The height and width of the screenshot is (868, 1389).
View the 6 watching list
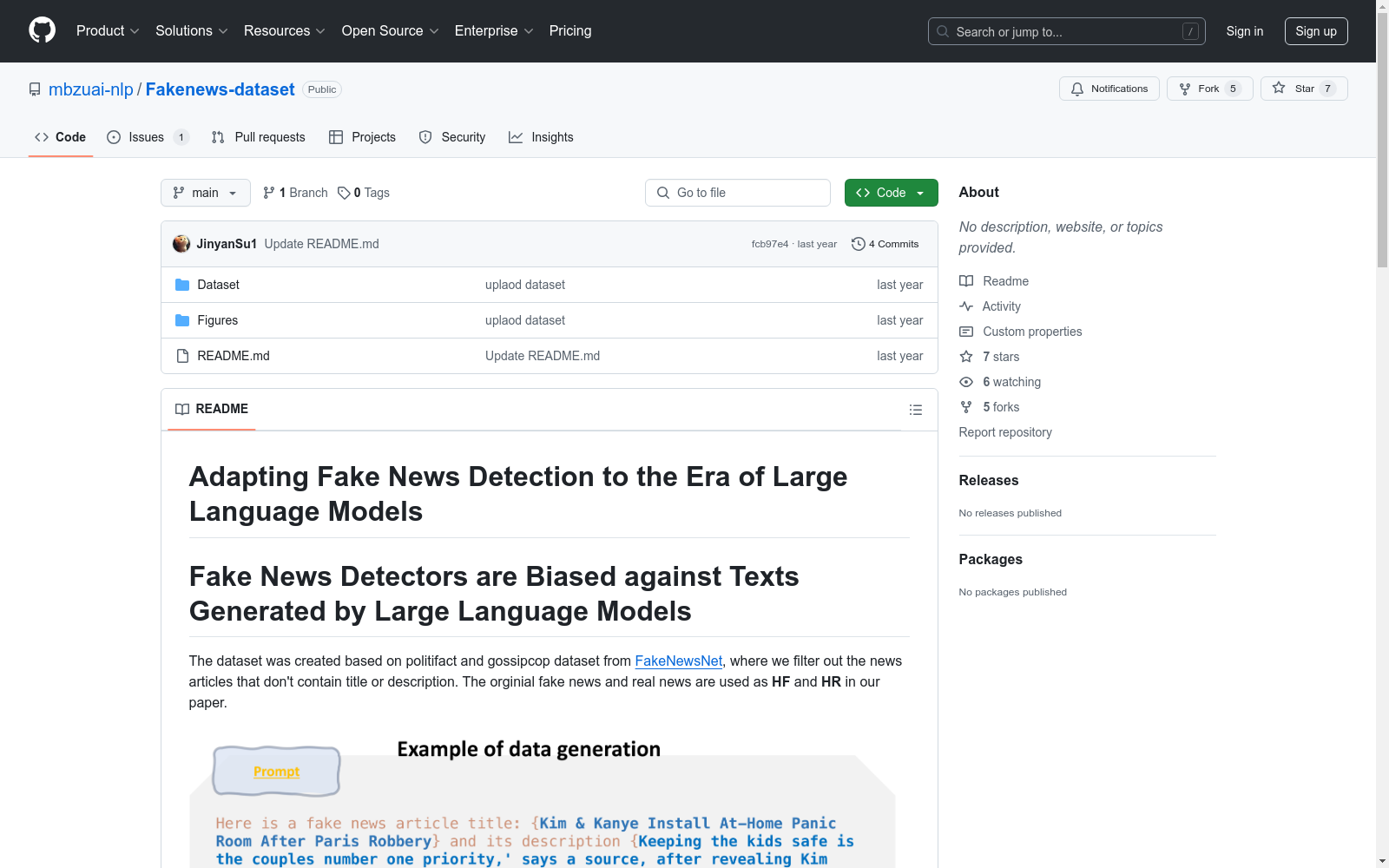tap(1000, 382)
